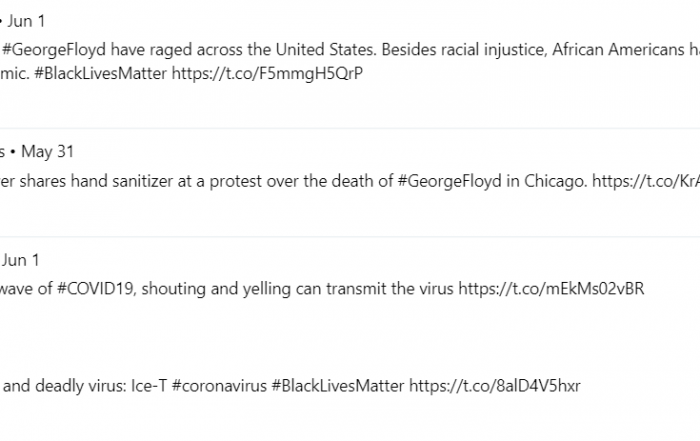Click the #coronavirus hashtag
The image size is (700, 441).
(x=219, y=385)
